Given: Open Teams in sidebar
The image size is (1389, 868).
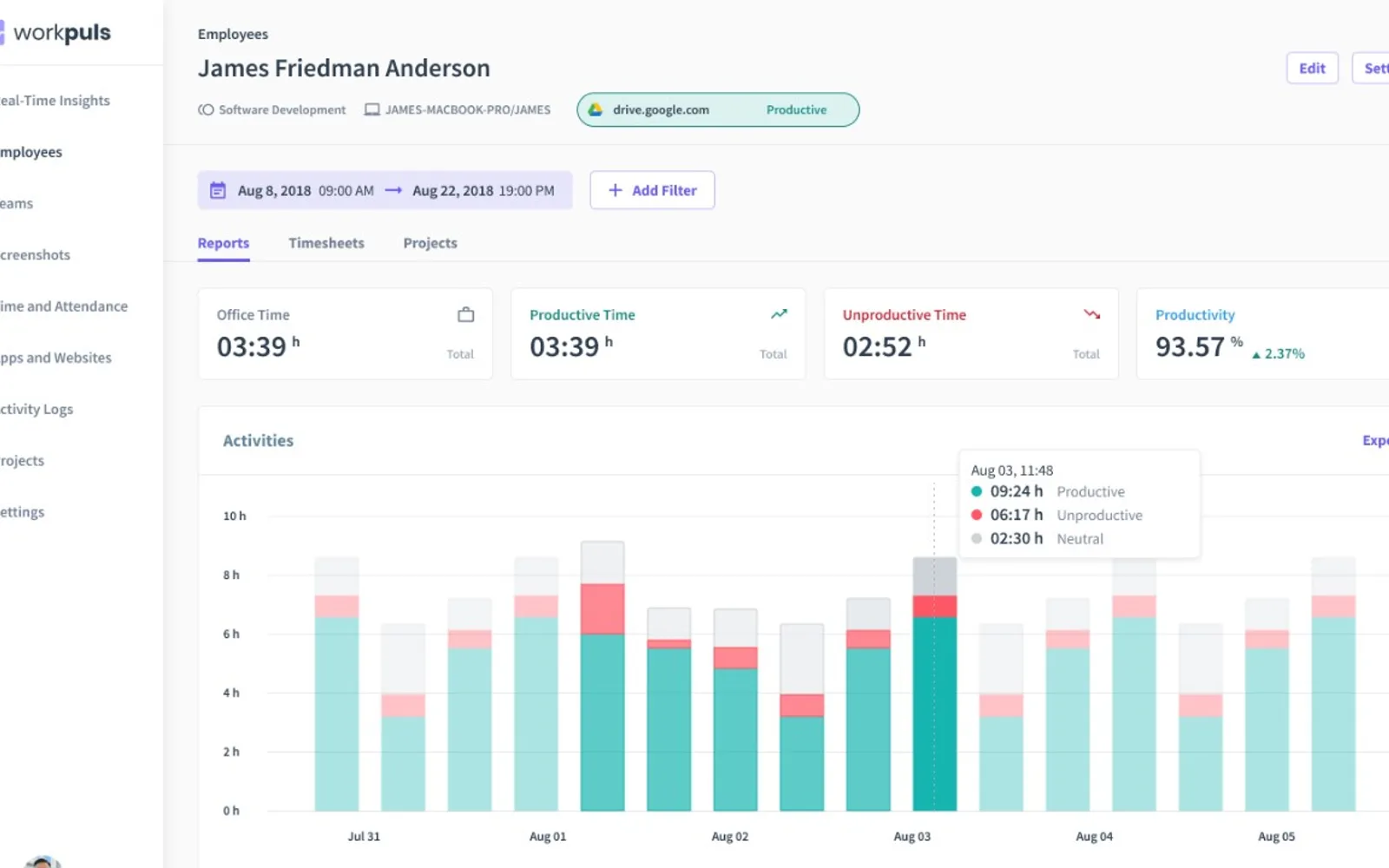Looking at the screenshot, I should pyautogui.click(x=16, y=203).
